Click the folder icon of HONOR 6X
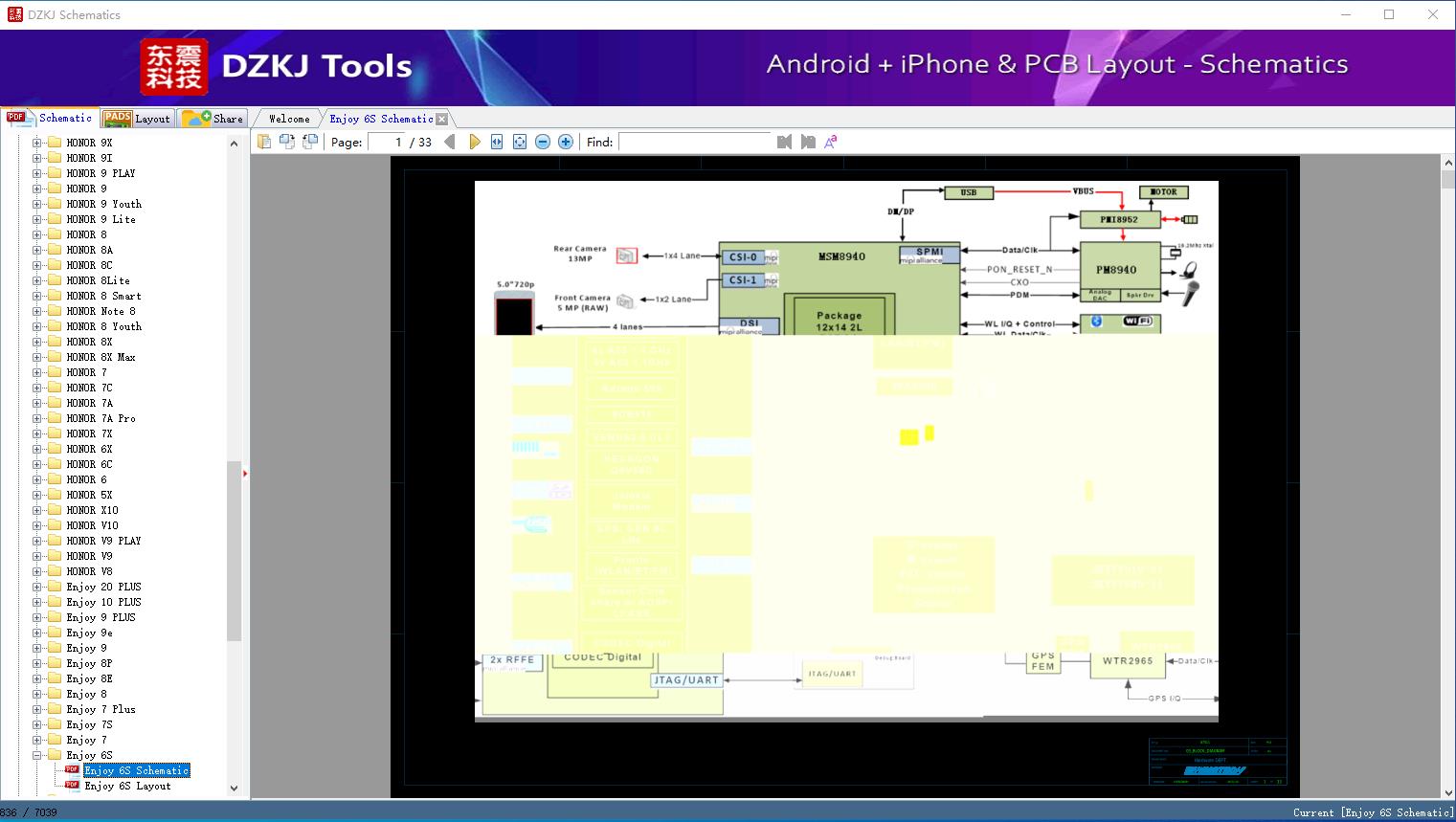1456x822 pixels. click(55, 449)
